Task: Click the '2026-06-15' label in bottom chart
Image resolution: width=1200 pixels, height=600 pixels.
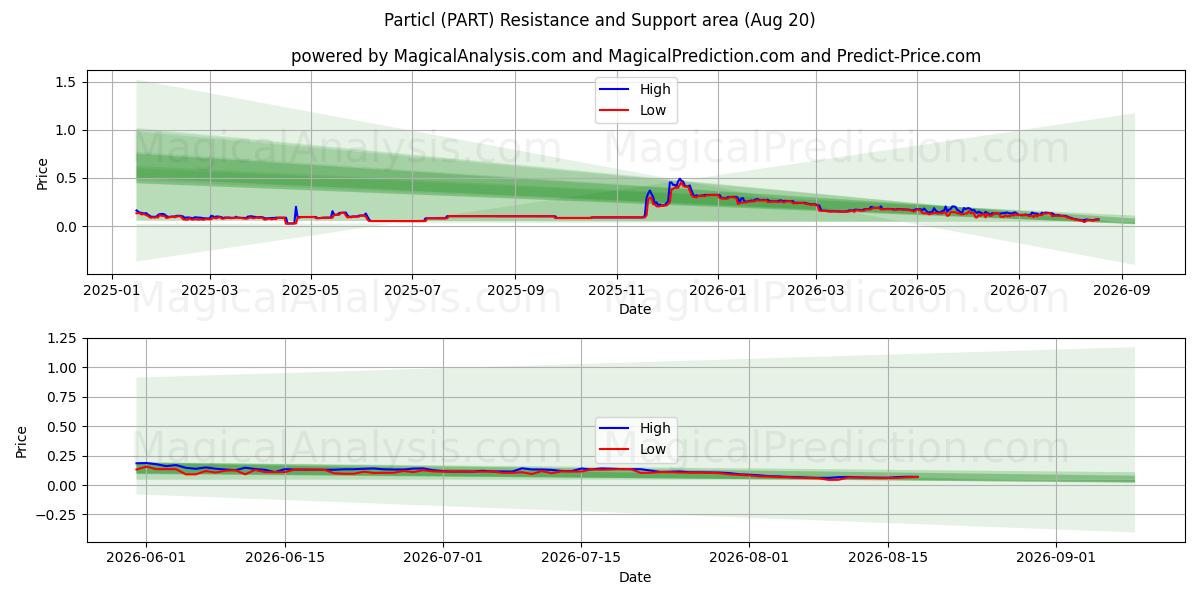Action: click(285, 558)
